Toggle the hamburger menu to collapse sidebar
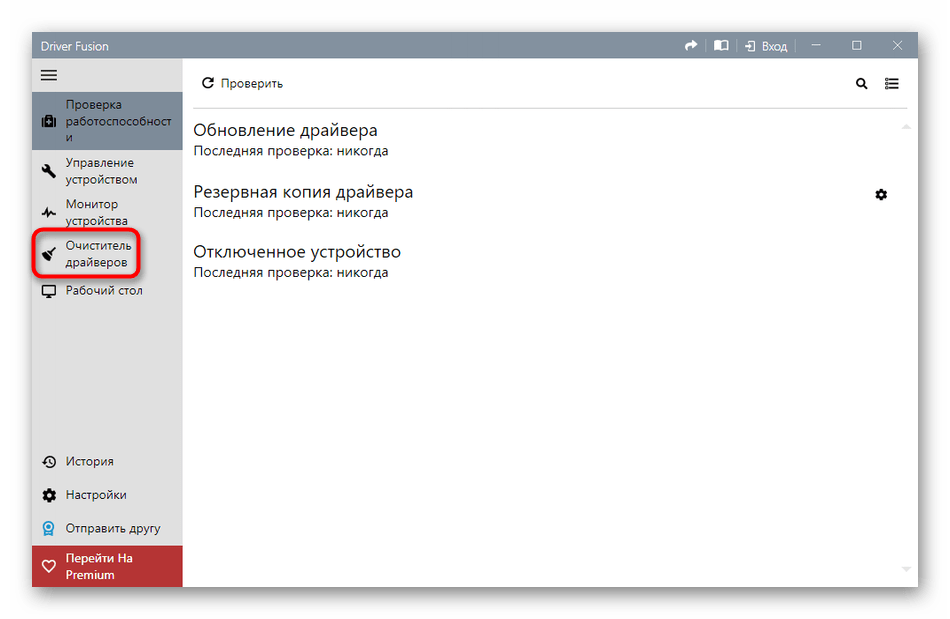 click(48, 74)
